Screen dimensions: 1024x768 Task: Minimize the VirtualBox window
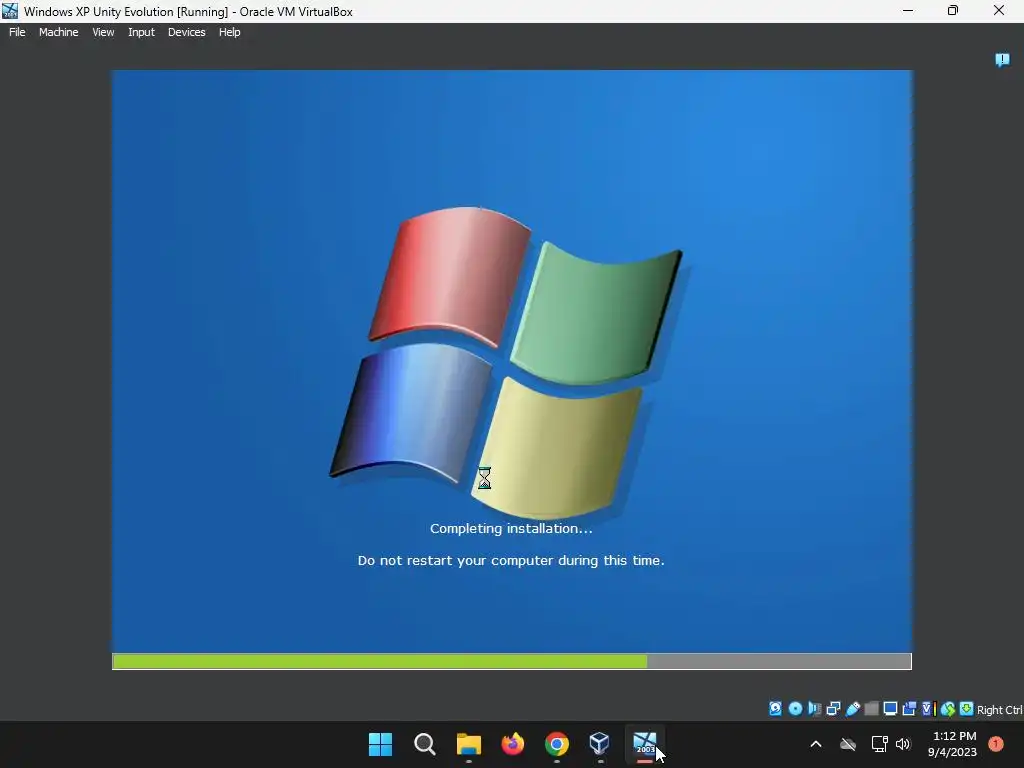click(x=908, y=11)
